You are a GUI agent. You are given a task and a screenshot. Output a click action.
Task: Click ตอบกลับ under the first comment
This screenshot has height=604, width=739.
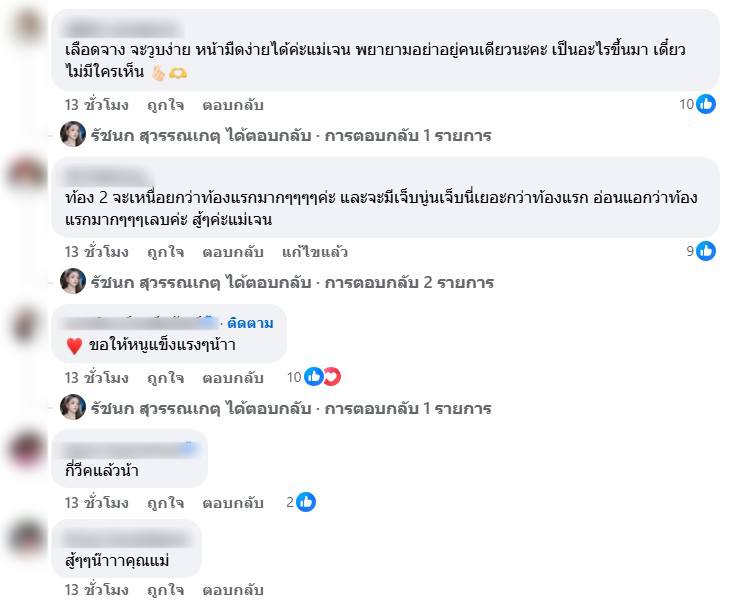(x=233, y=105)
